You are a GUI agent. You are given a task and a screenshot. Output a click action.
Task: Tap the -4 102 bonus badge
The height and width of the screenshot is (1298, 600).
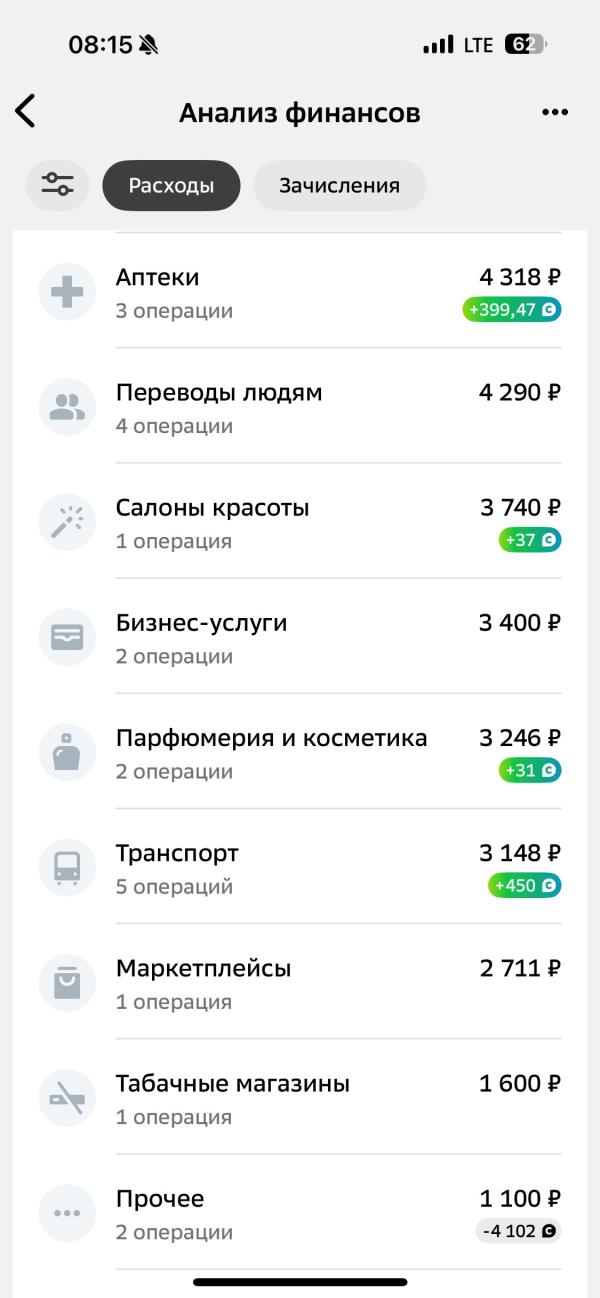[518, 1231]
